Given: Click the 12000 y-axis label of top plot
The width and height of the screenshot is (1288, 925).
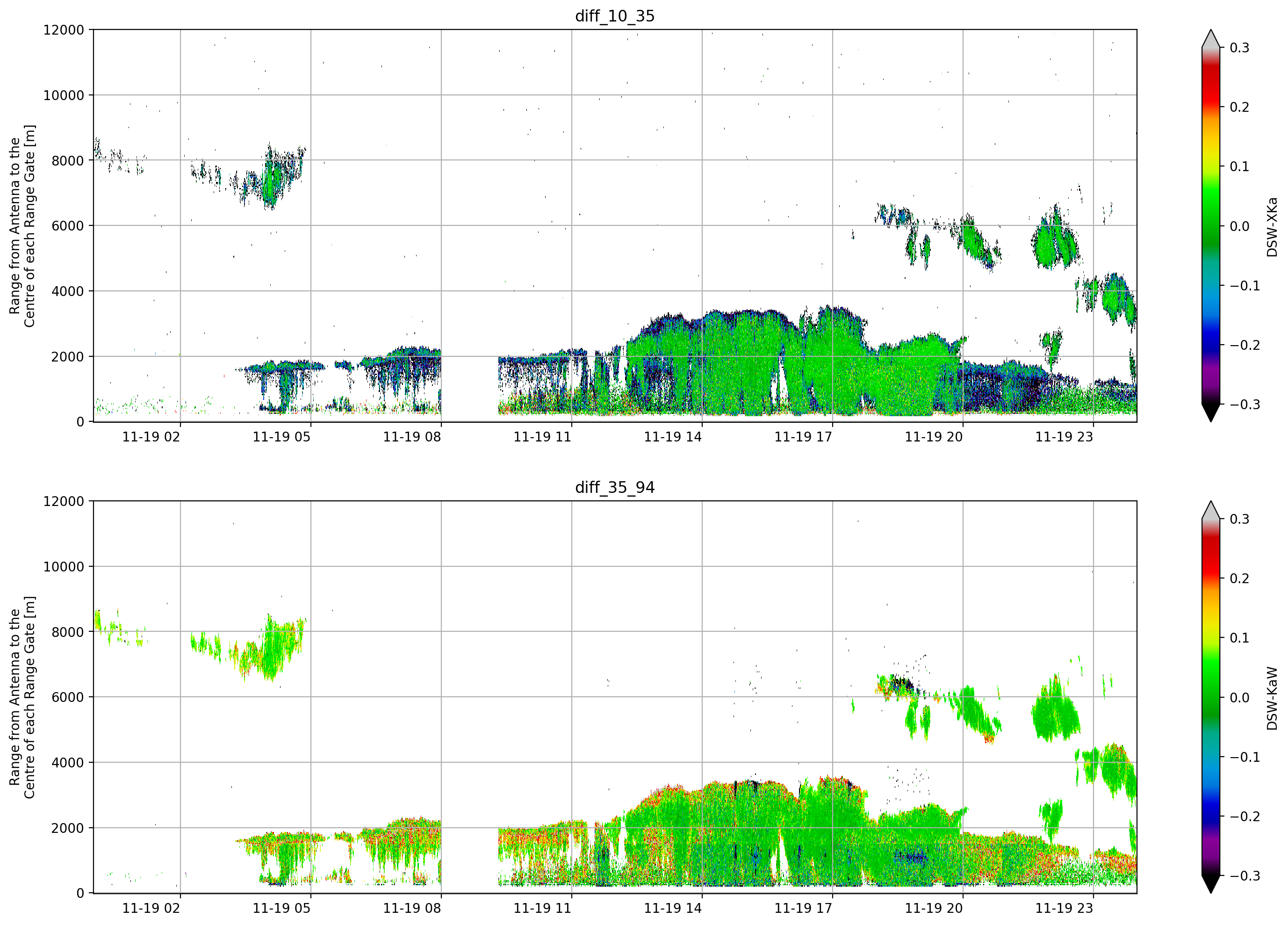Looking at the screenshot, I should pyautogui.click(x=64, y=30).
